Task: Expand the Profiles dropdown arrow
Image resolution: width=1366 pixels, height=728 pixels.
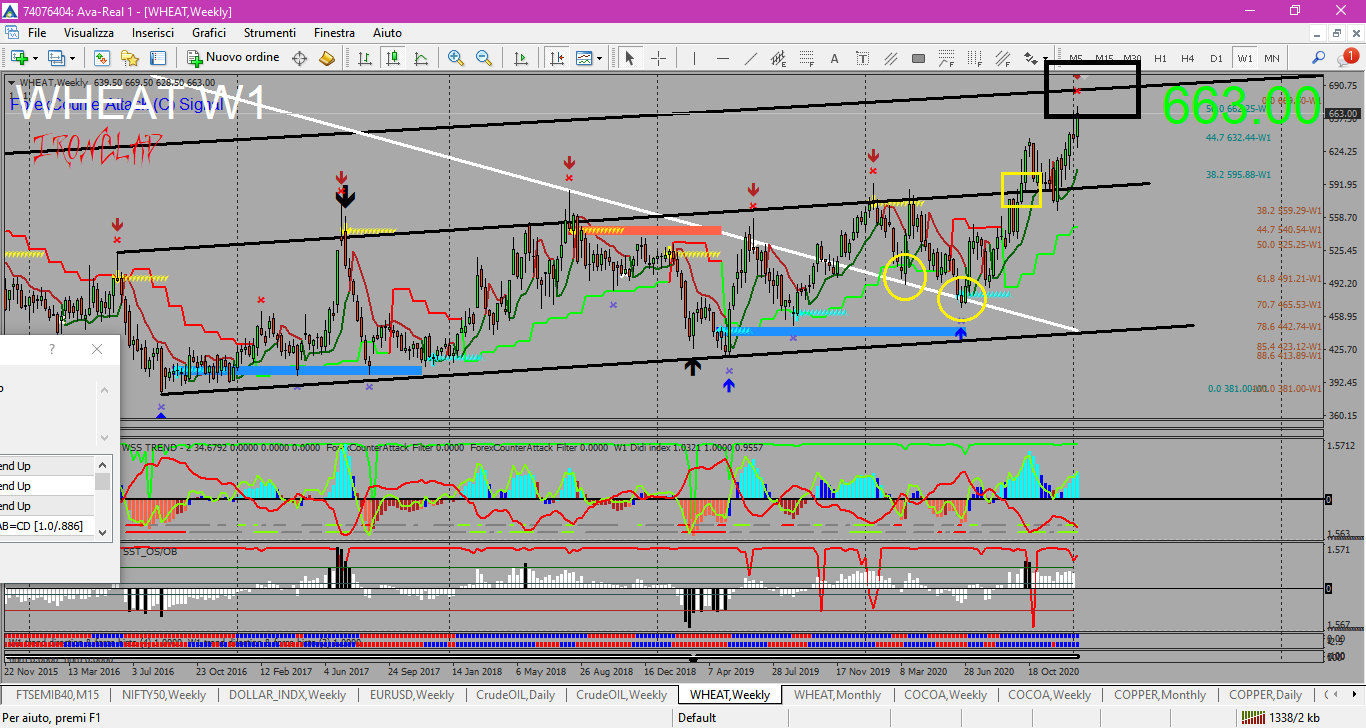Action: point(72,58)
